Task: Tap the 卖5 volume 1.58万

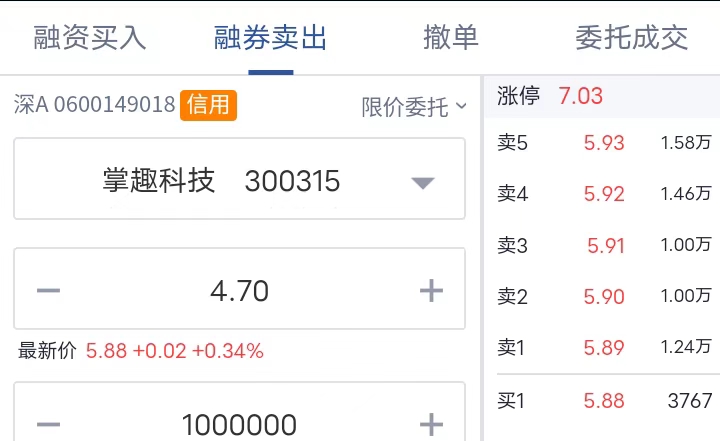Action: point(686,143)
